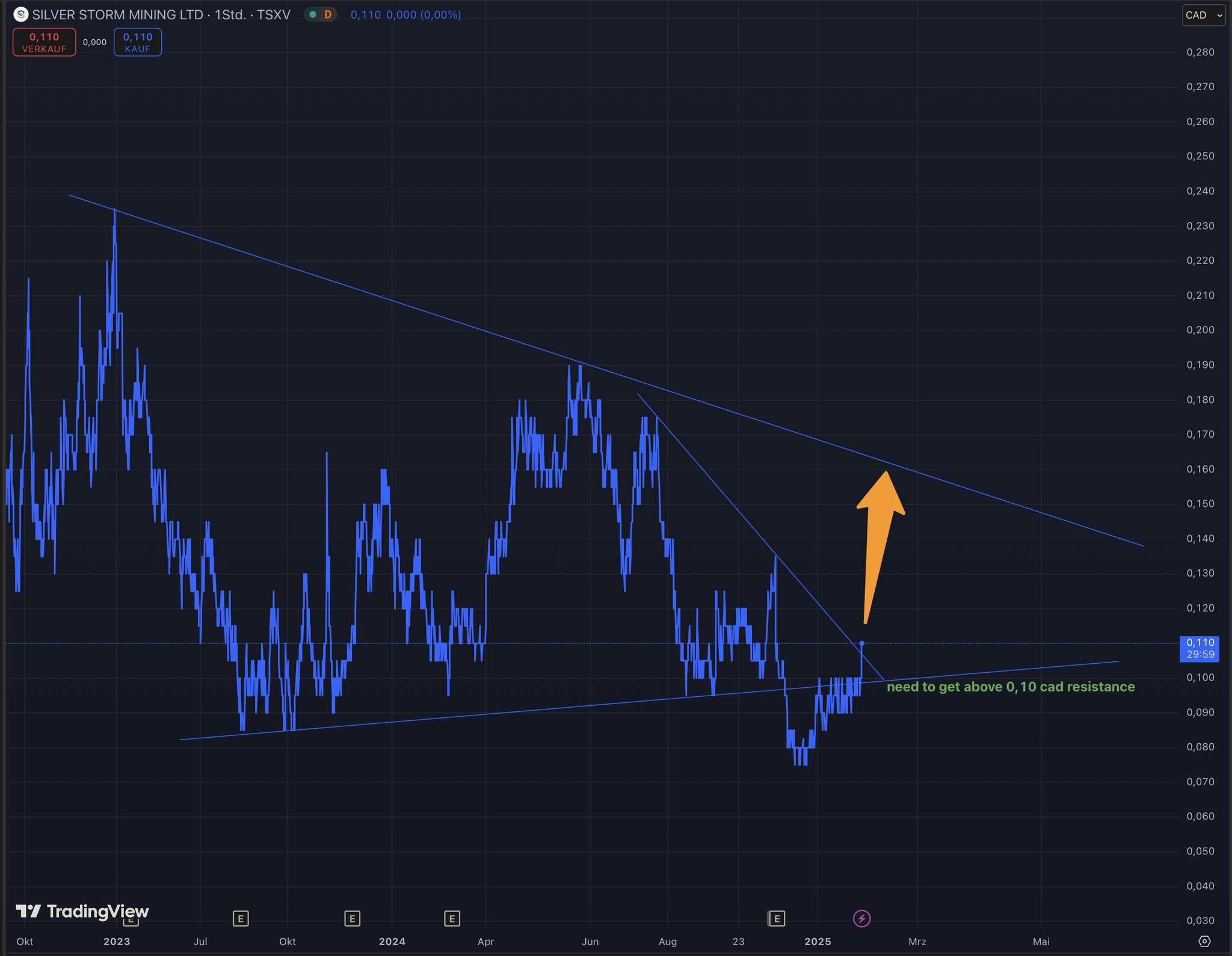Click the earnings E marker before Apr

point(452,918)
